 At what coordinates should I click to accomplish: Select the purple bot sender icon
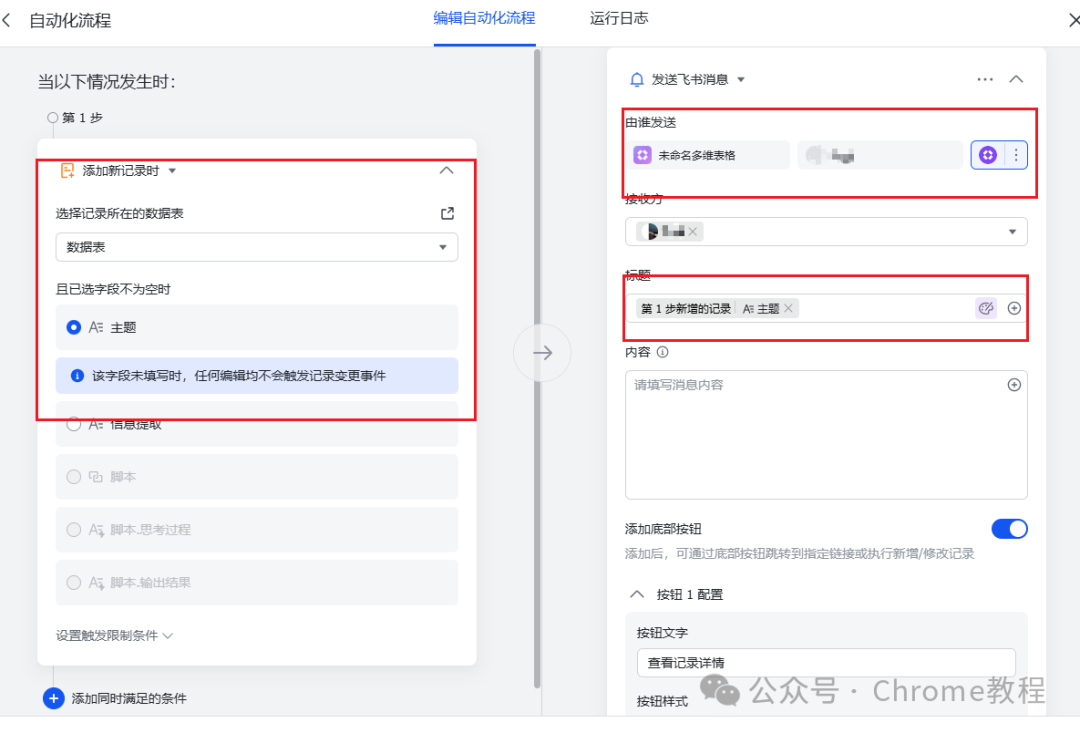(x=988, y=155)
